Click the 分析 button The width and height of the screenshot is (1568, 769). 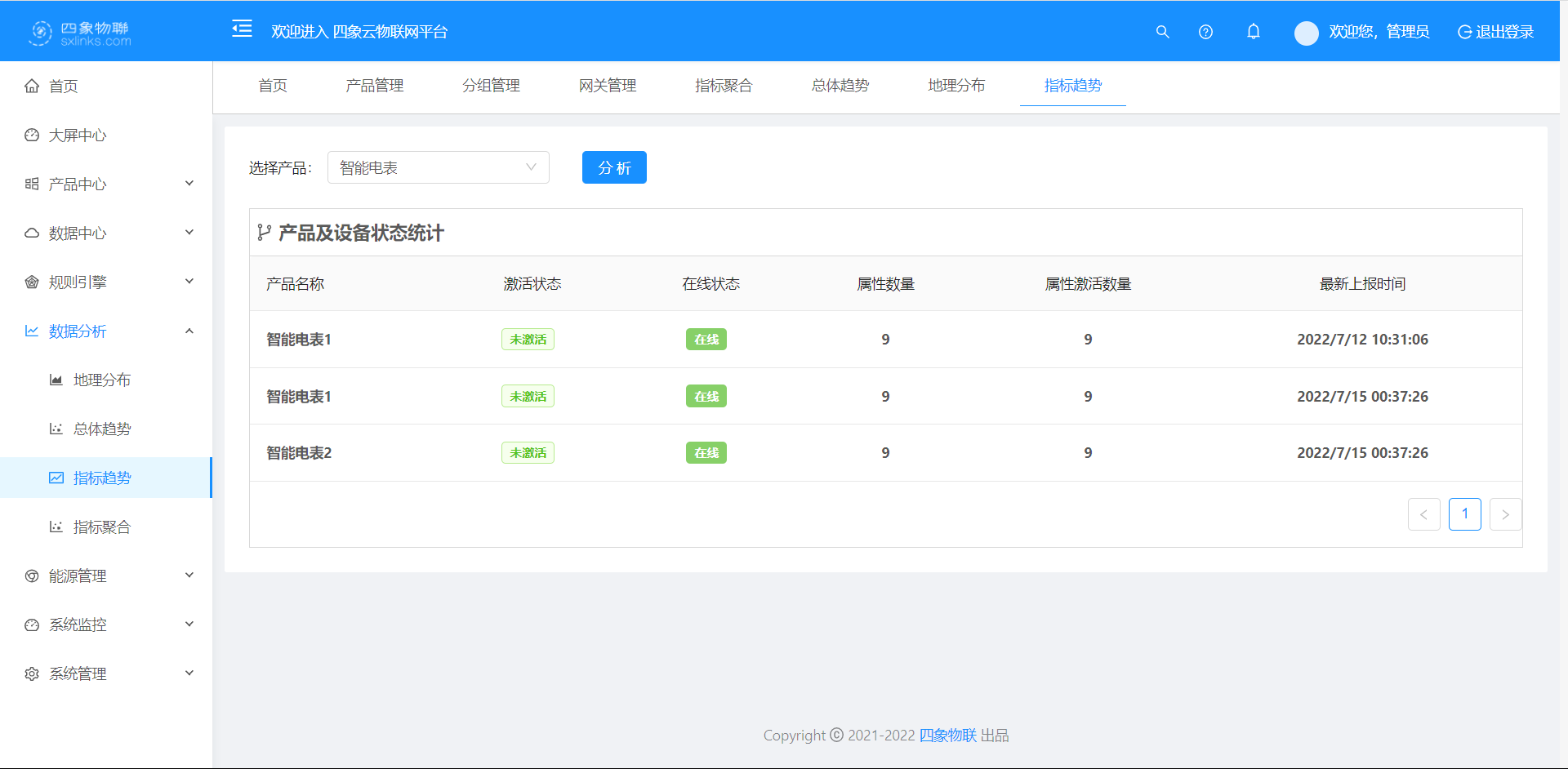[x=614, y=167]
